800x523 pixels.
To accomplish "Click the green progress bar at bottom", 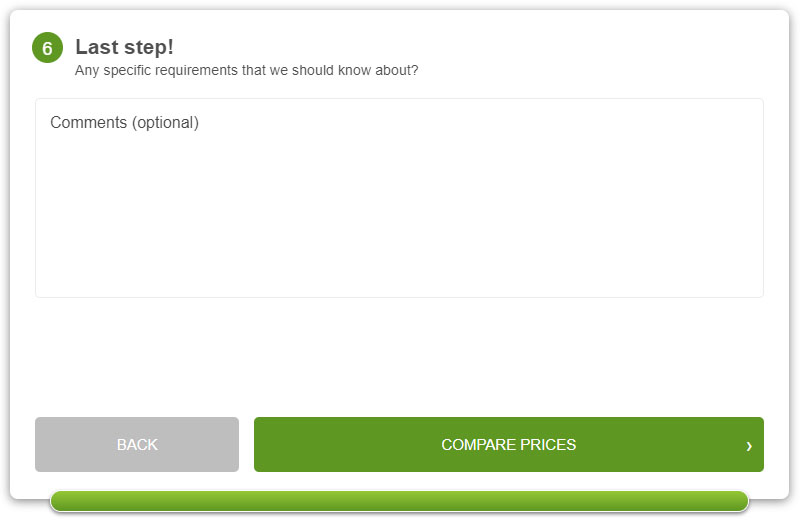I will click(x=399, y=501).
